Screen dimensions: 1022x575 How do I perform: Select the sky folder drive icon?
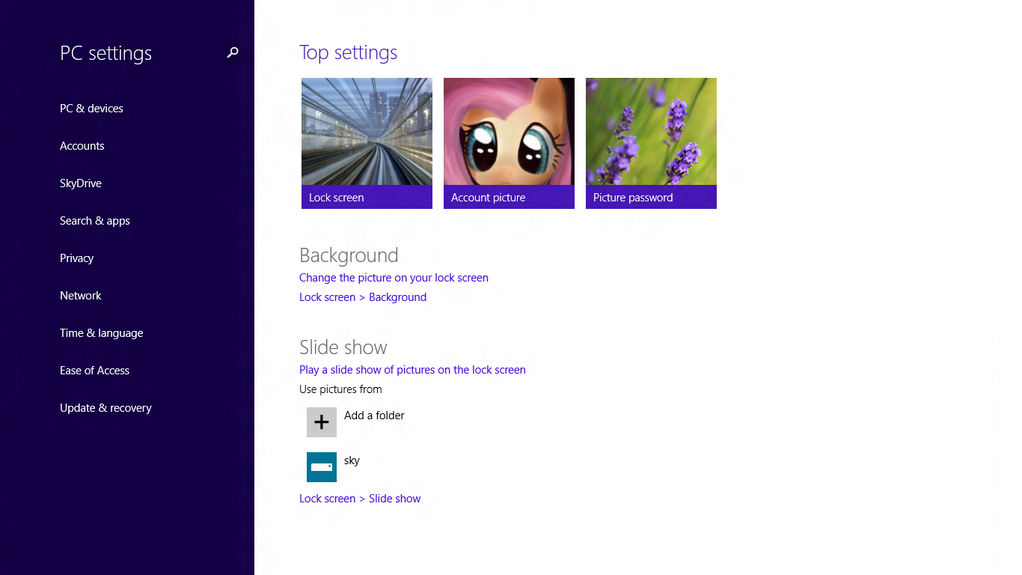pyautogui.click(x=321, y=467)
